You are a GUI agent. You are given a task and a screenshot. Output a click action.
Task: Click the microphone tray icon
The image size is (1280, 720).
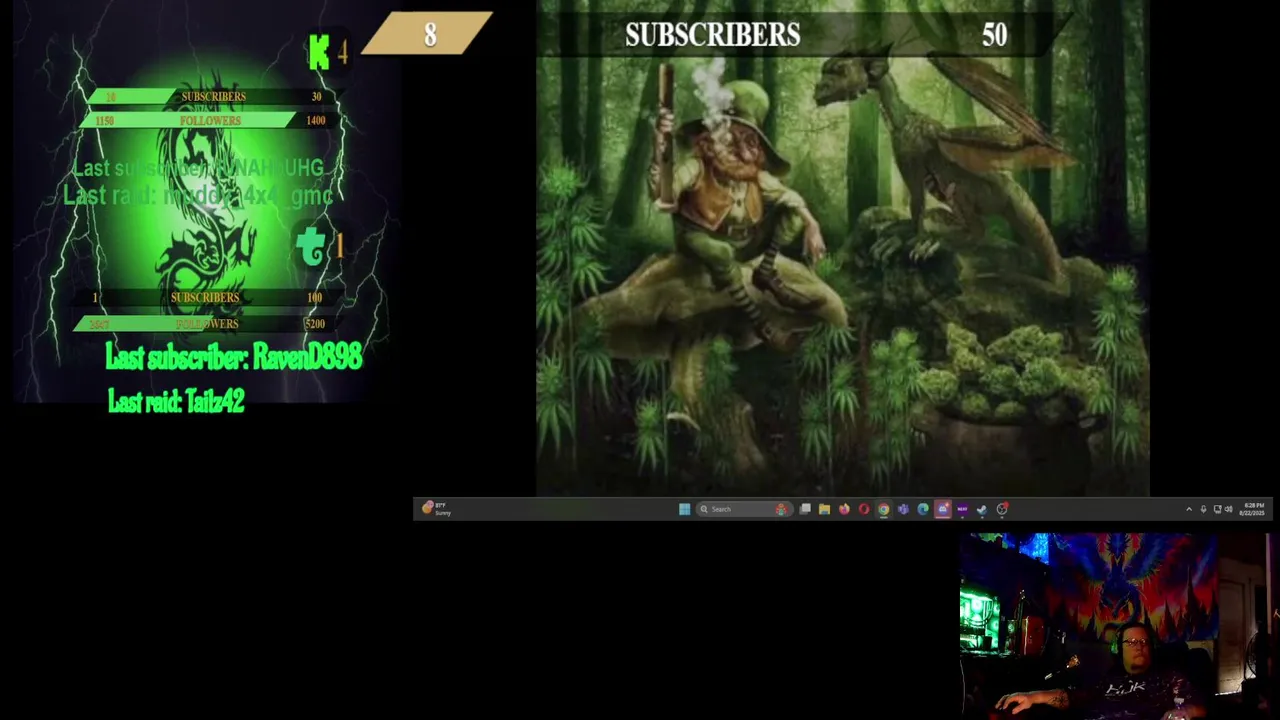click(x=1203, y=509)
